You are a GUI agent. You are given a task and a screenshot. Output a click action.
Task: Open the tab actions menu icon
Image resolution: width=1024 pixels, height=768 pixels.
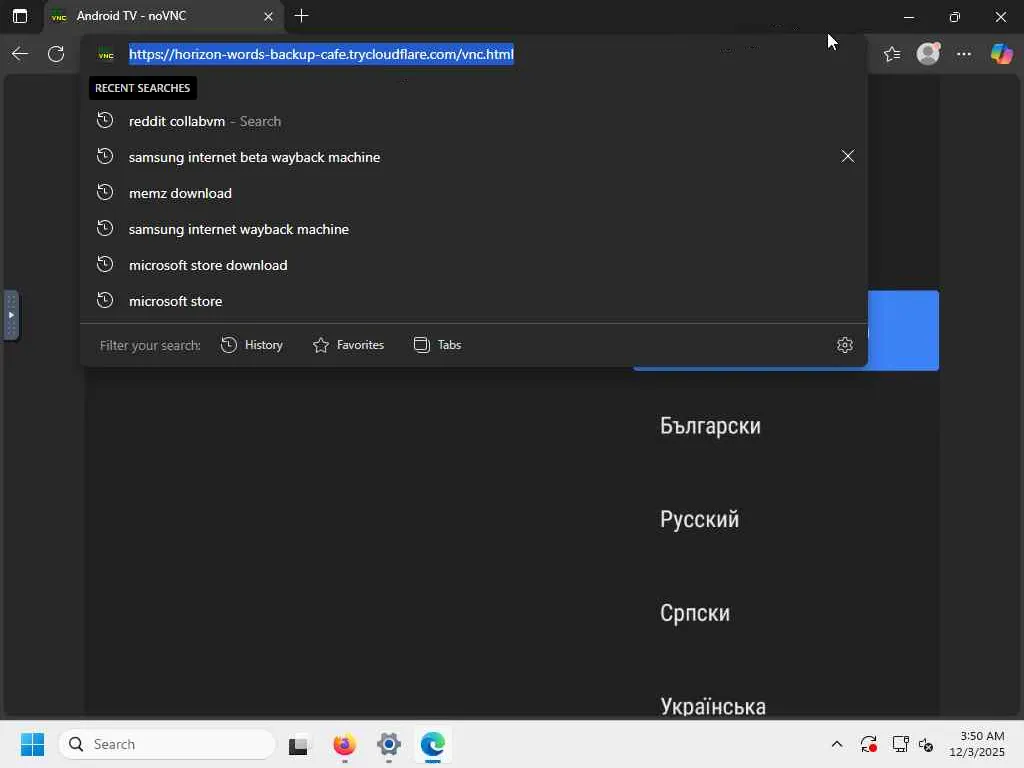click(20, 16)
